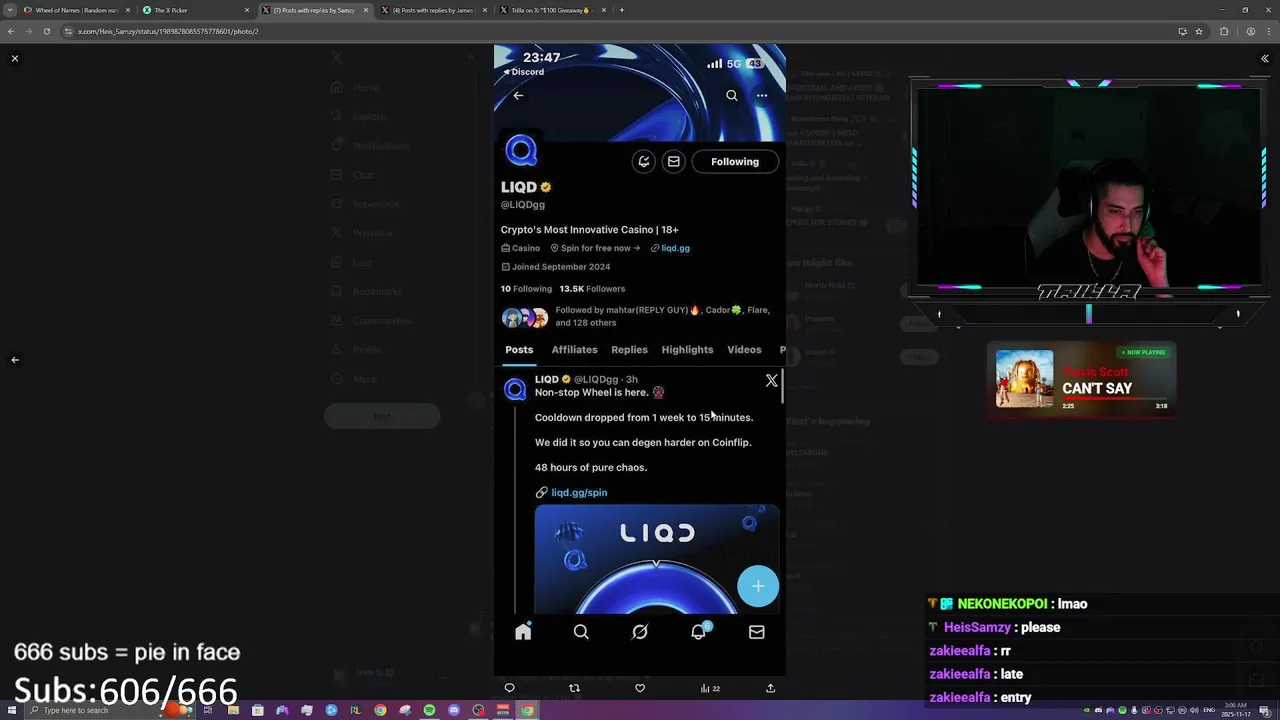Switch to the Posts with replies by James tab
Image resolution: width=1280 pixels, height=720 pixels.
pos(432,10)
